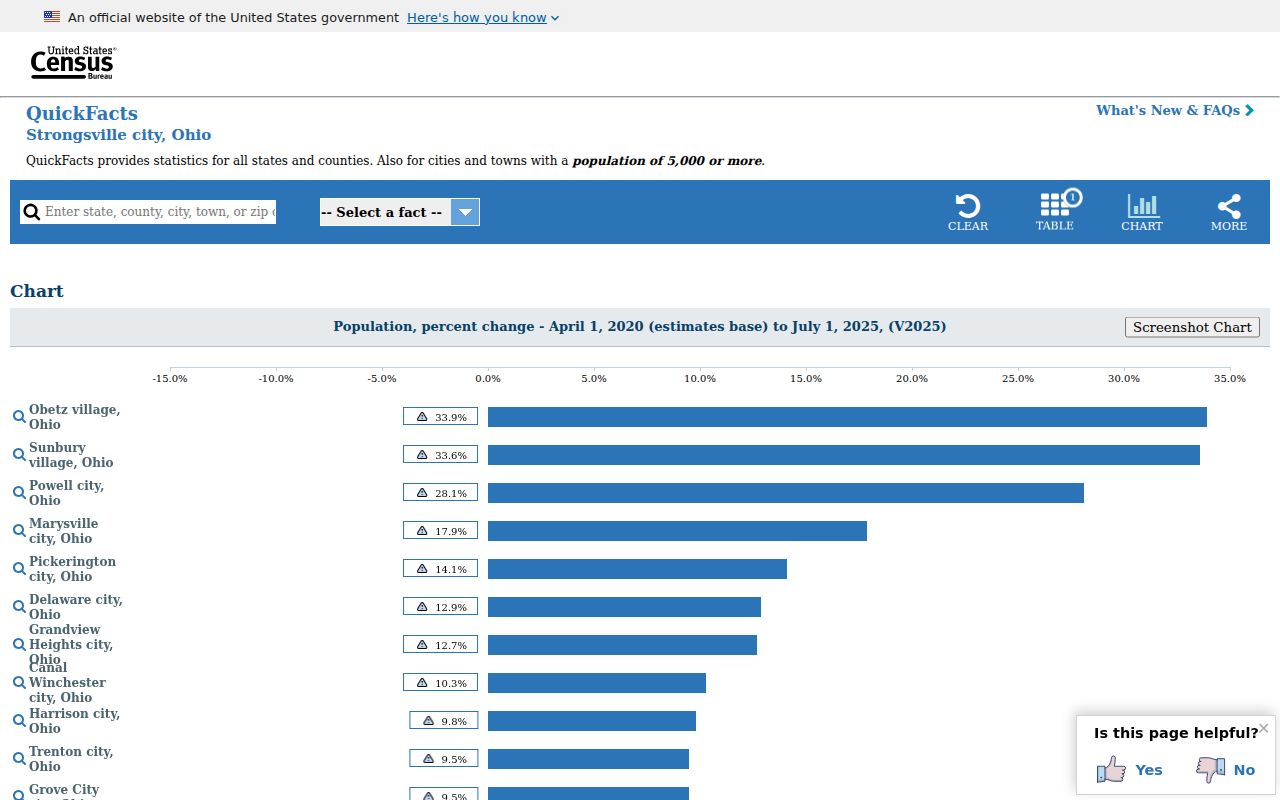Click the 10.3% value box

(441, 683)
